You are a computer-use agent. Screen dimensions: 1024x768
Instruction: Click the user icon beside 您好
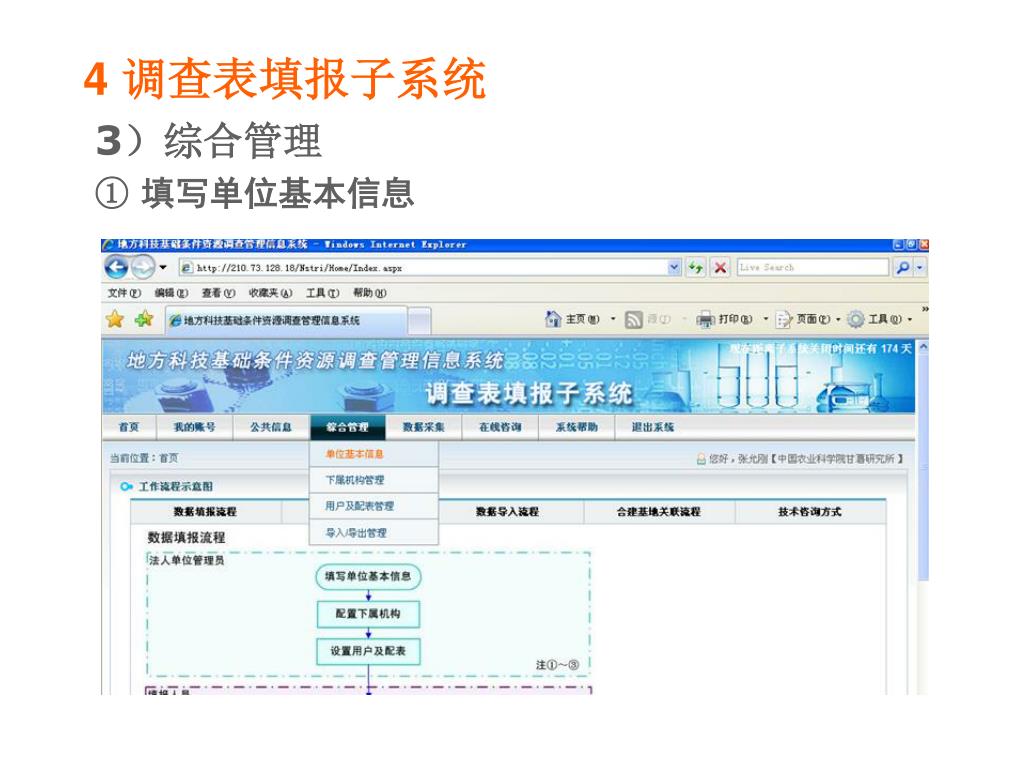701,459
